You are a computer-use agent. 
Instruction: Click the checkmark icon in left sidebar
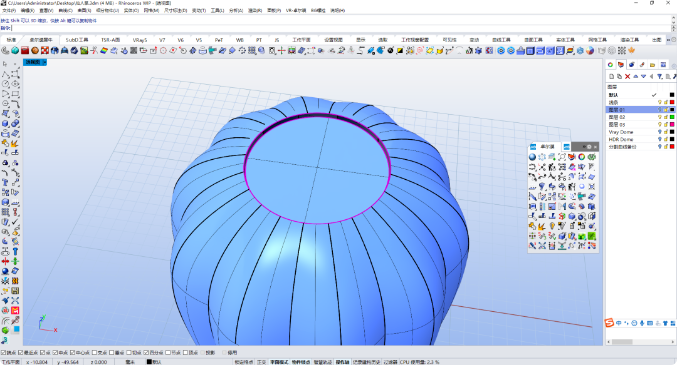click(15, 222)
